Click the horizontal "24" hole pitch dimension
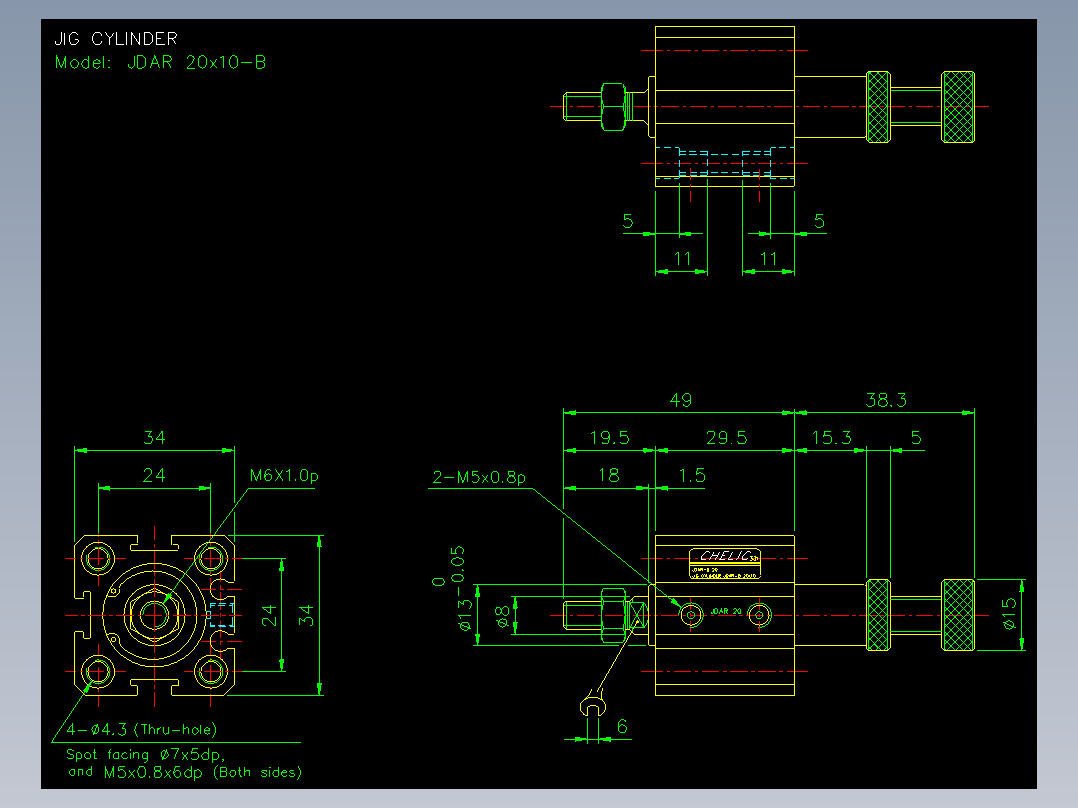The width and height of the screenshot is (1078, 808). pos(154,475)
